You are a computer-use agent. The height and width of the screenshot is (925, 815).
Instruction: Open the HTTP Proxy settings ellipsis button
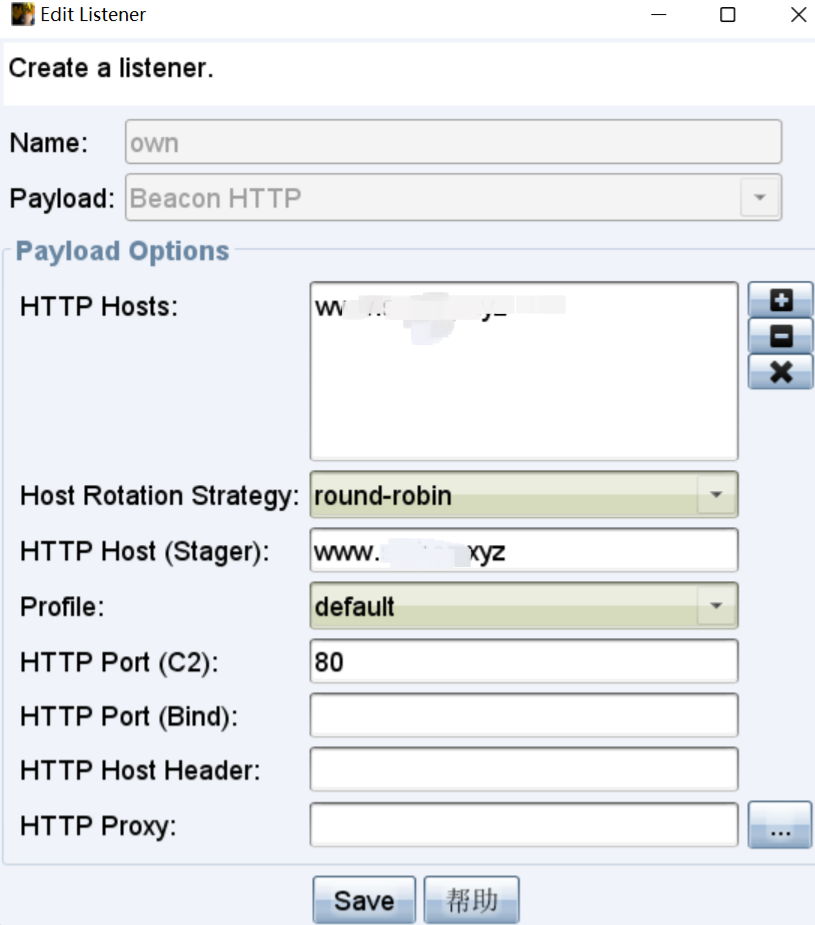(780, 827)
